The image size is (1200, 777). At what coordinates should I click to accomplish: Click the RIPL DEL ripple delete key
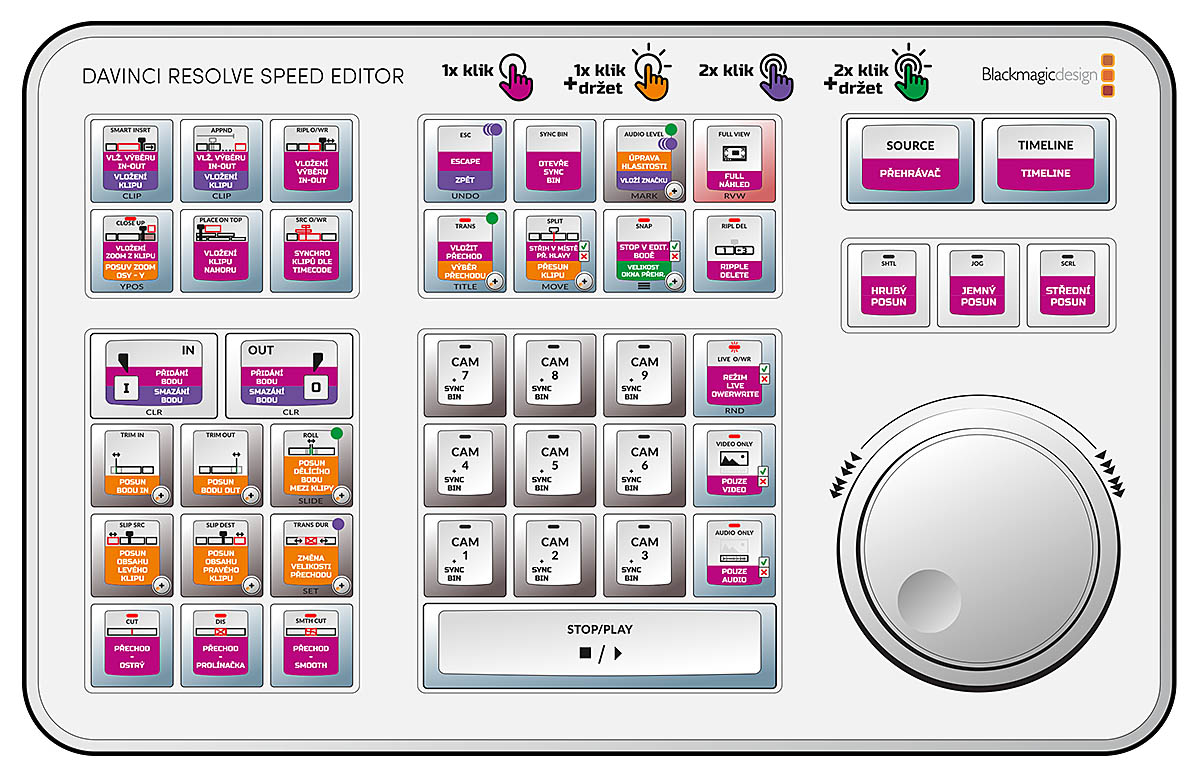pyautogui.click(x=735, y=252)
